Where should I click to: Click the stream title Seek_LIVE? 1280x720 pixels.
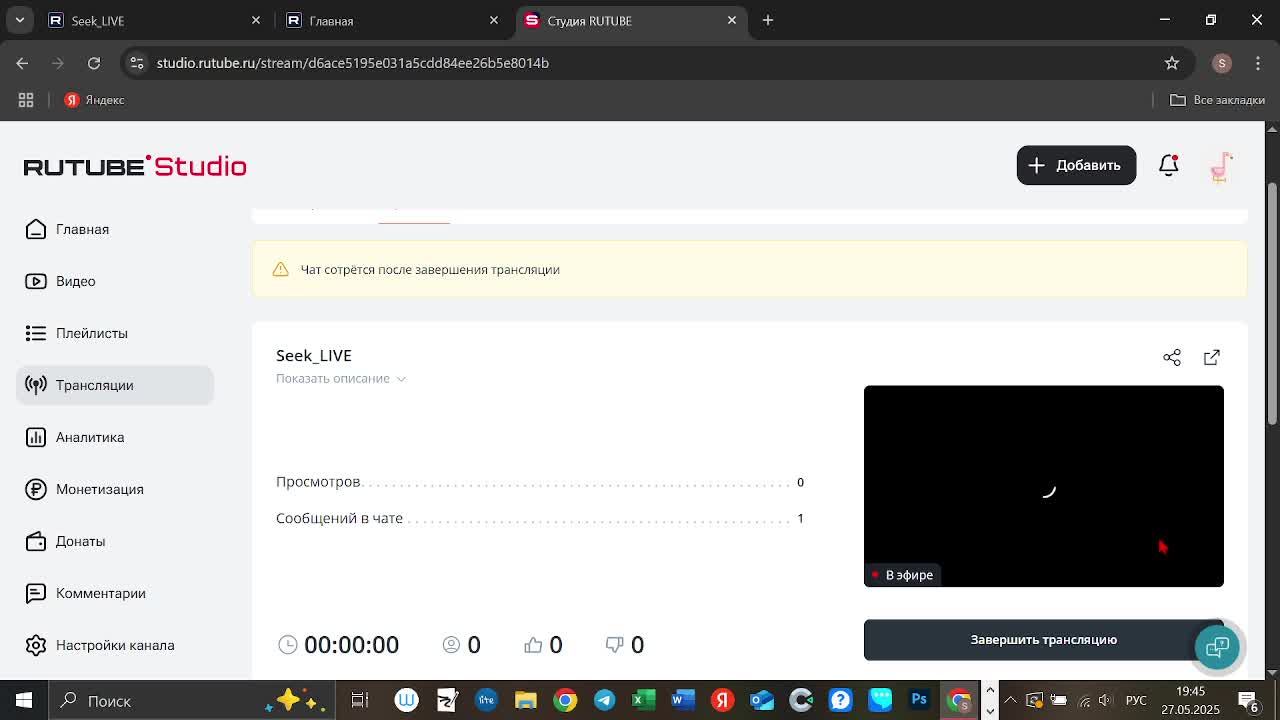coord(314,355)
